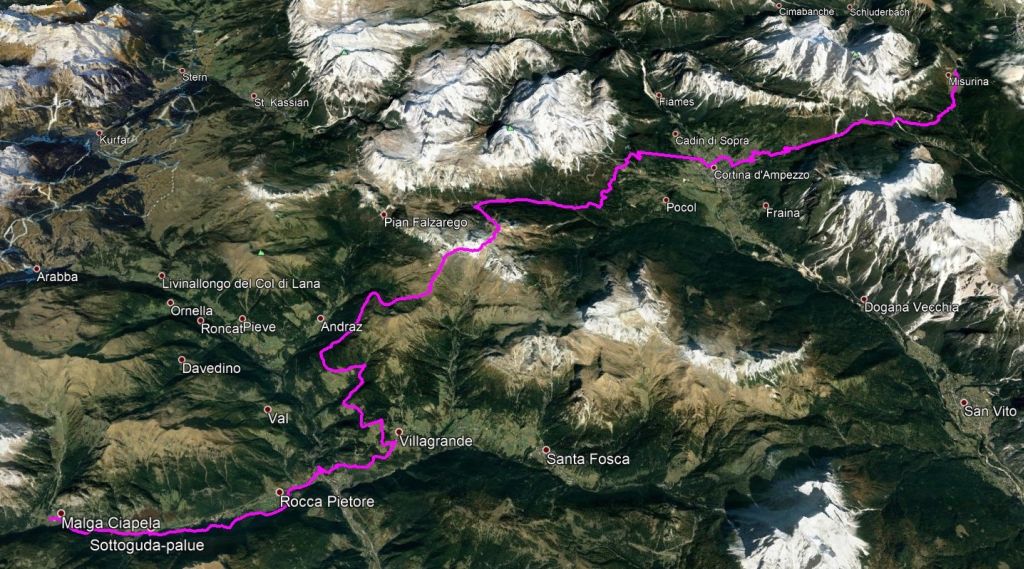The width and height of the screenshot is (1024, 569).
Task: Click the Pocol label text
Action: point(681,208)
